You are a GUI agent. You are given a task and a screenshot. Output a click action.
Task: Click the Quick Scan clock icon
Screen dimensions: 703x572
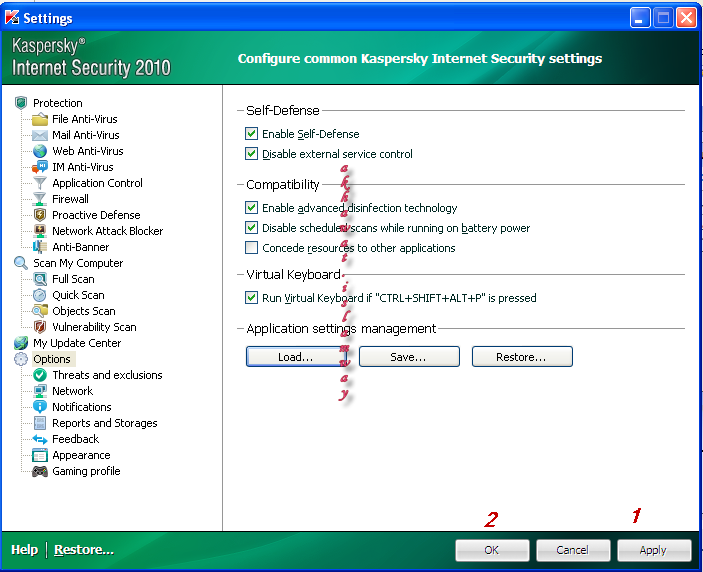pos(40,295)
